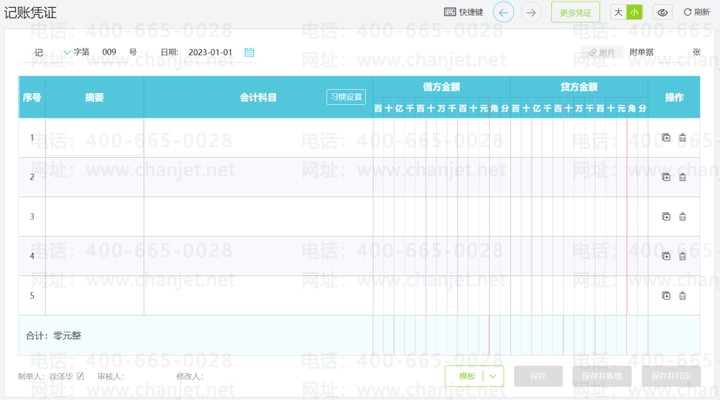Click the 保存 save button
Viewport: 720px width, 400px height.
click(538, 376)
